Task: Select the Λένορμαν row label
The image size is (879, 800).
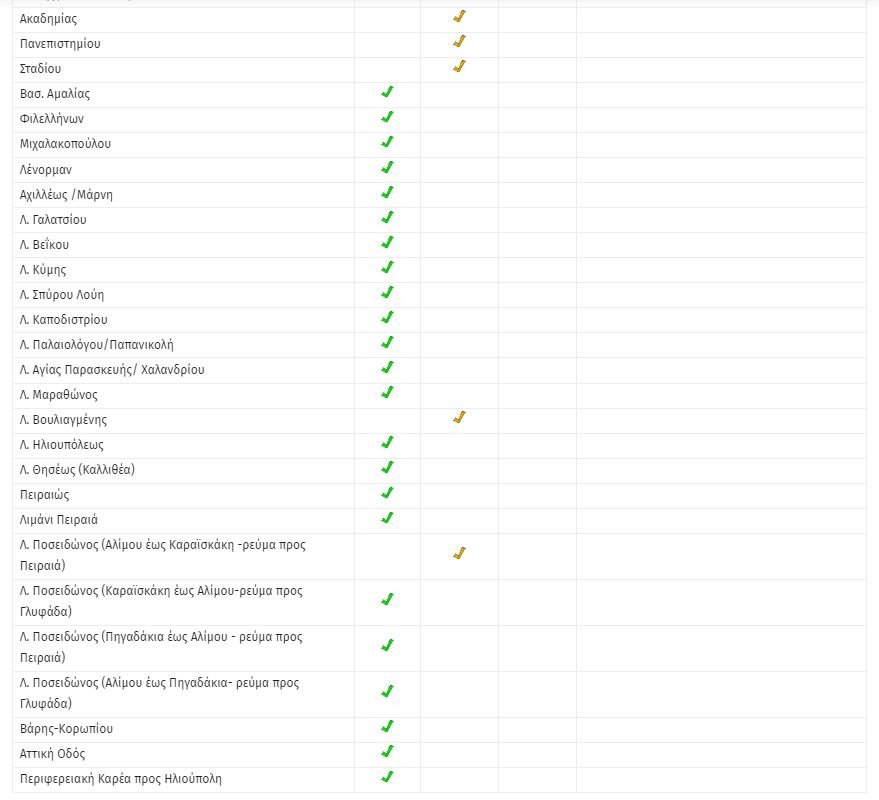Action: tap(46, 169)
